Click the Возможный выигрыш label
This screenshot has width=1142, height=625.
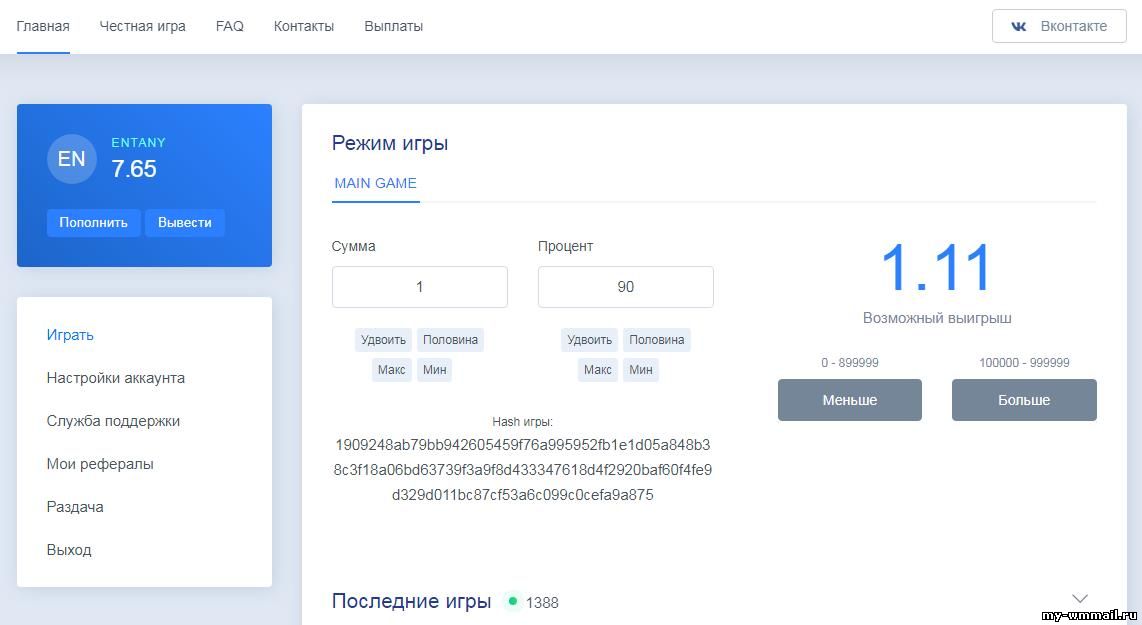click(x=937, y=318)
